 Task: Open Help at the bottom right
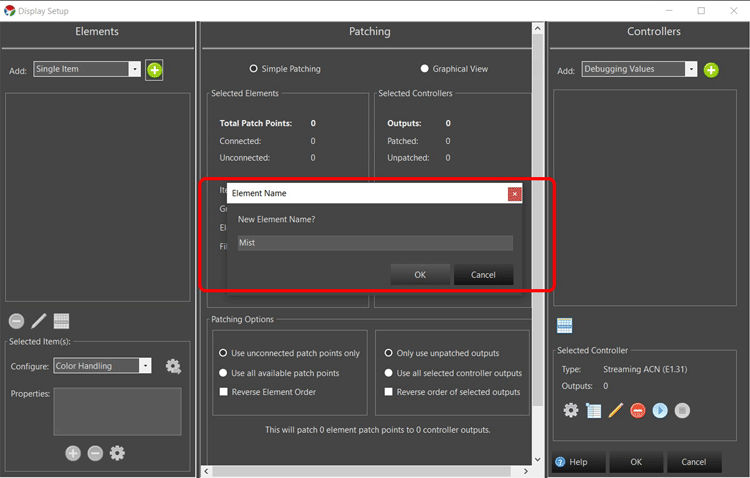click(571, 462)
